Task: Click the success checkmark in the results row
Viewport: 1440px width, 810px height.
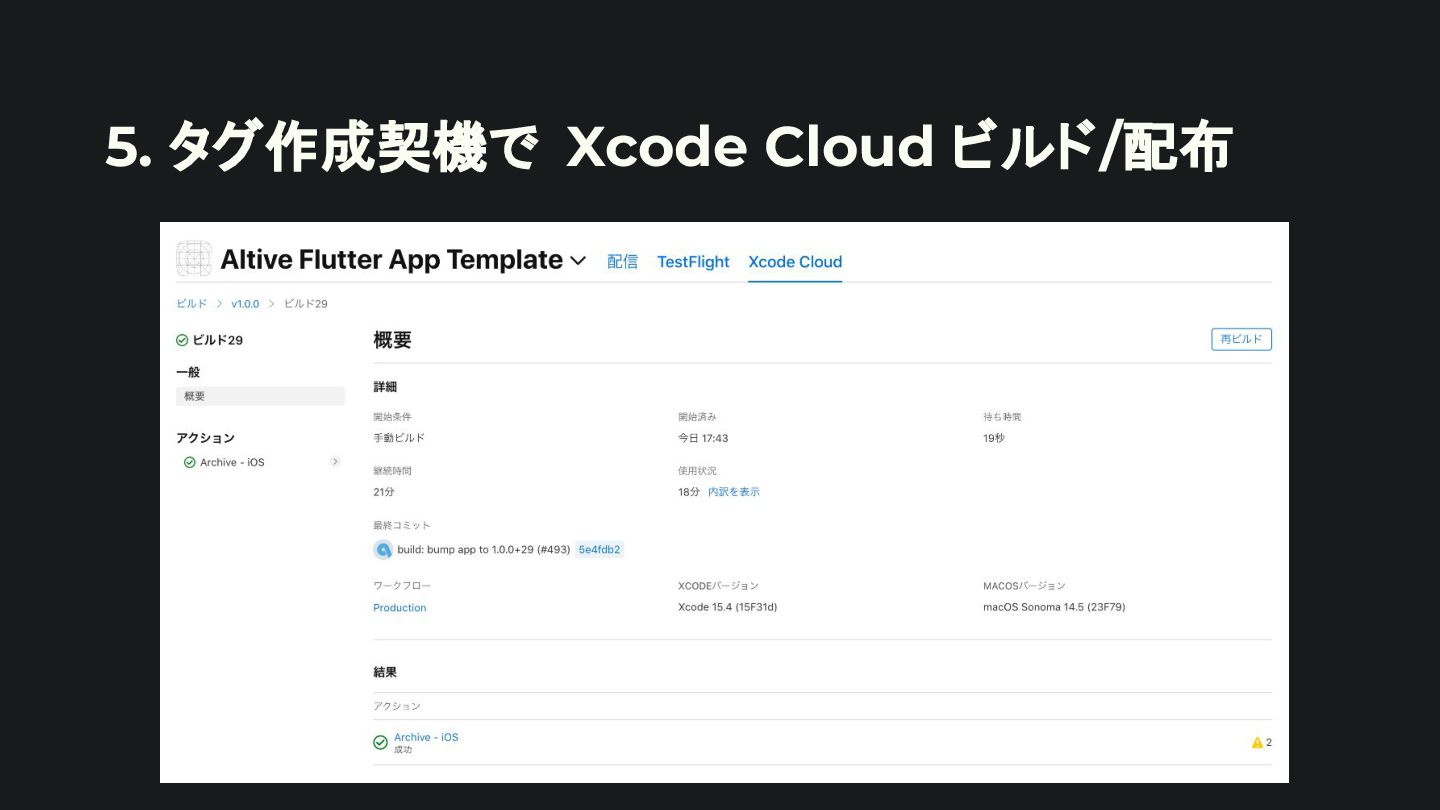Action: (x=380, y=743)
